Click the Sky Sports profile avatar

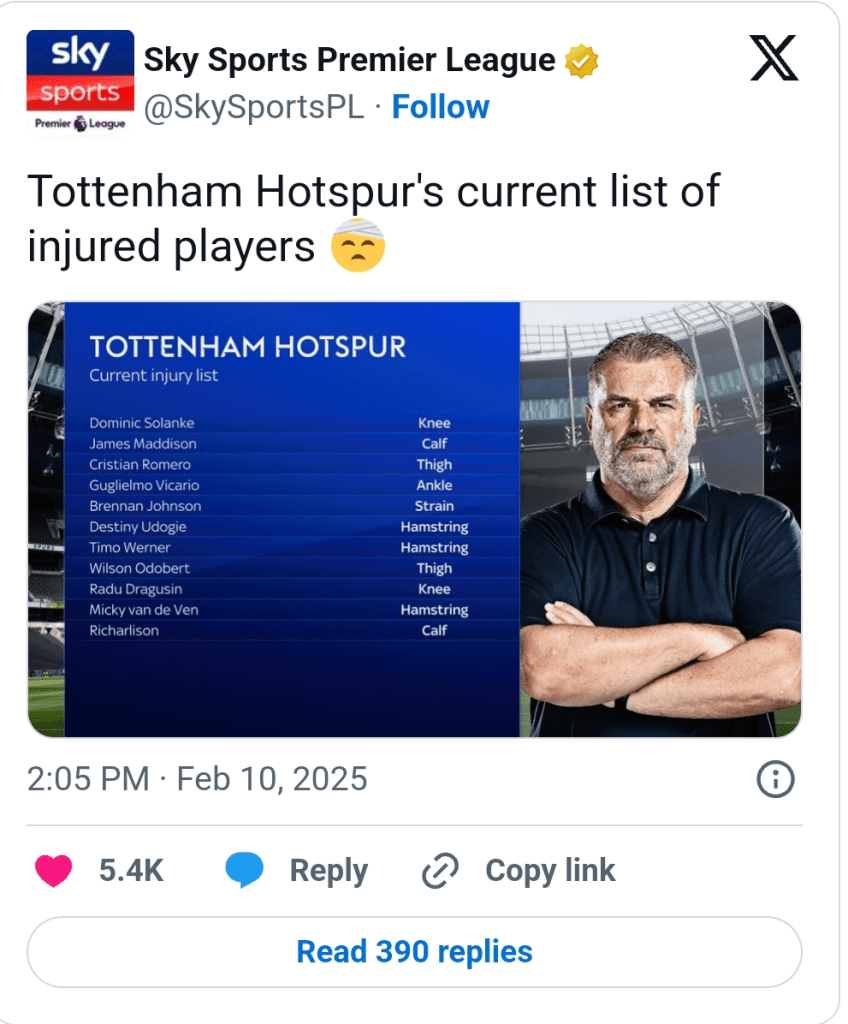pos(80,81)
